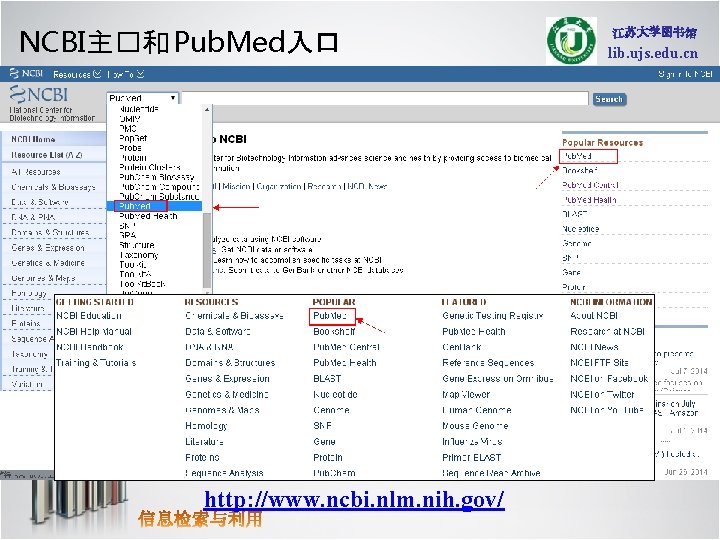720x540 pixels.
Task: Open NCBI Education under Getting Started
Action: point(89,316)
